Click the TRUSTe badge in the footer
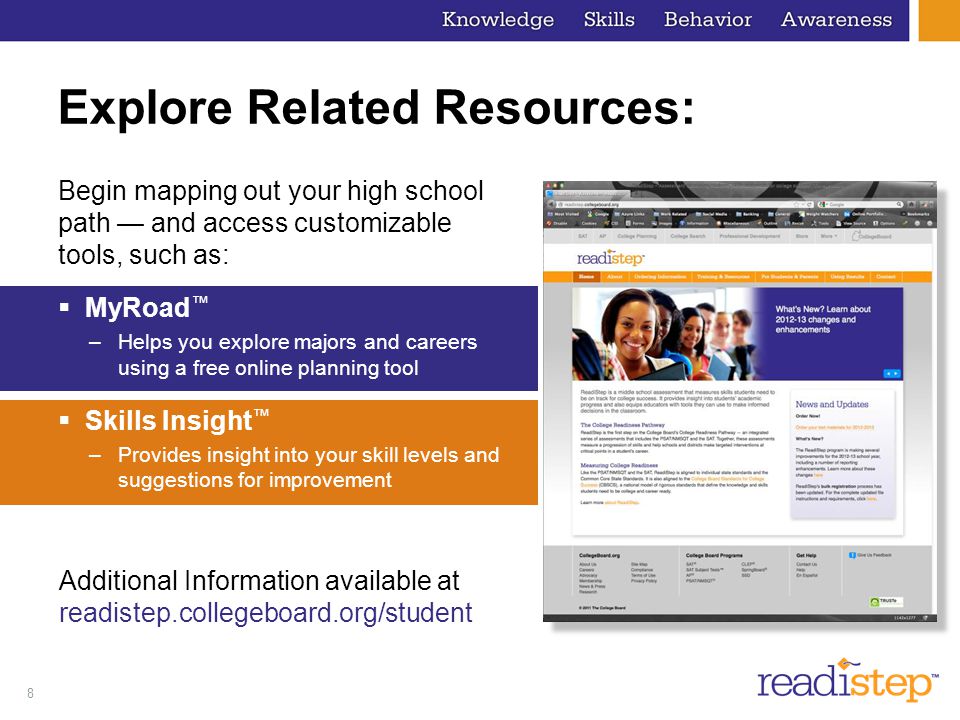This screenshot has height=720, width=960. [886, 602]
